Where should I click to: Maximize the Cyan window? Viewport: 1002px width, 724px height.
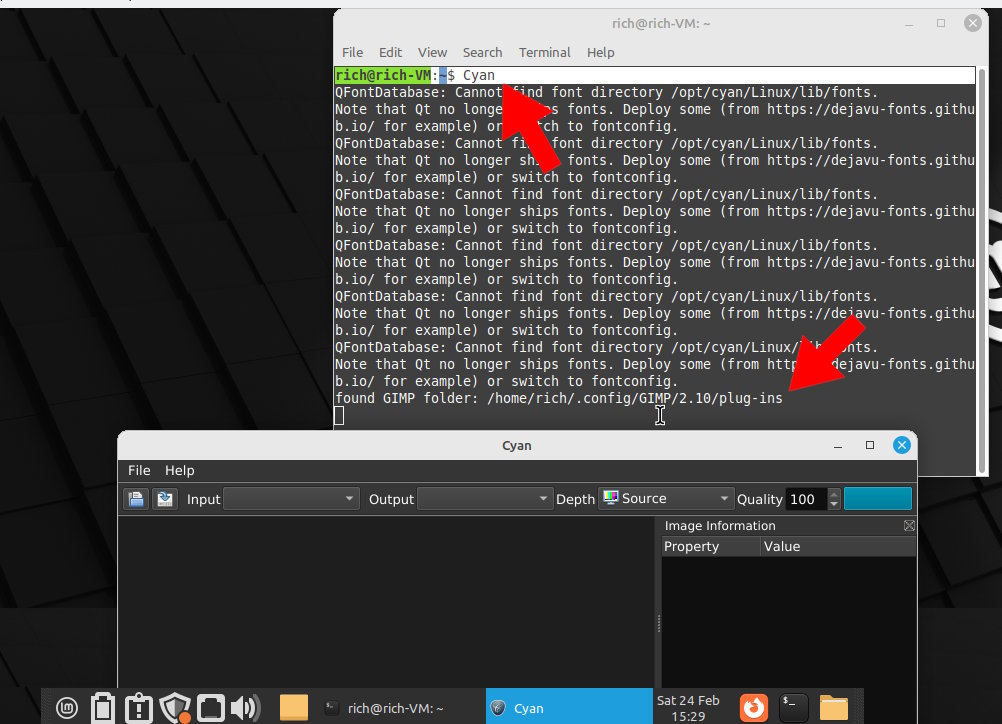point(870,445)
